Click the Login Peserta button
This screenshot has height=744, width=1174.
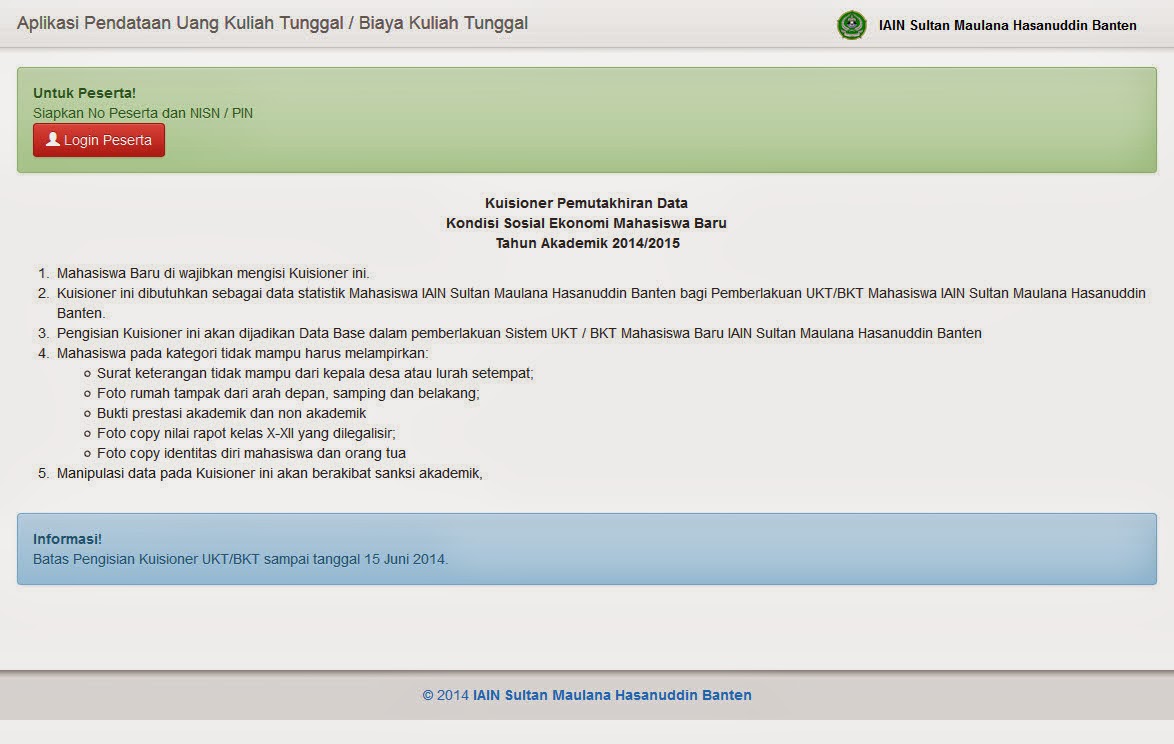click(99, 140)
